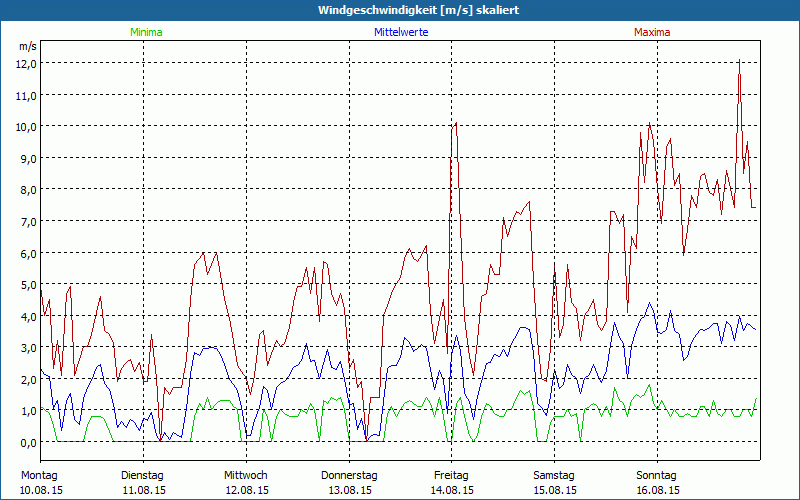Screen dimensions: 800x500
Task: Click the Dienstag day label
Action: tap(142, 476)
